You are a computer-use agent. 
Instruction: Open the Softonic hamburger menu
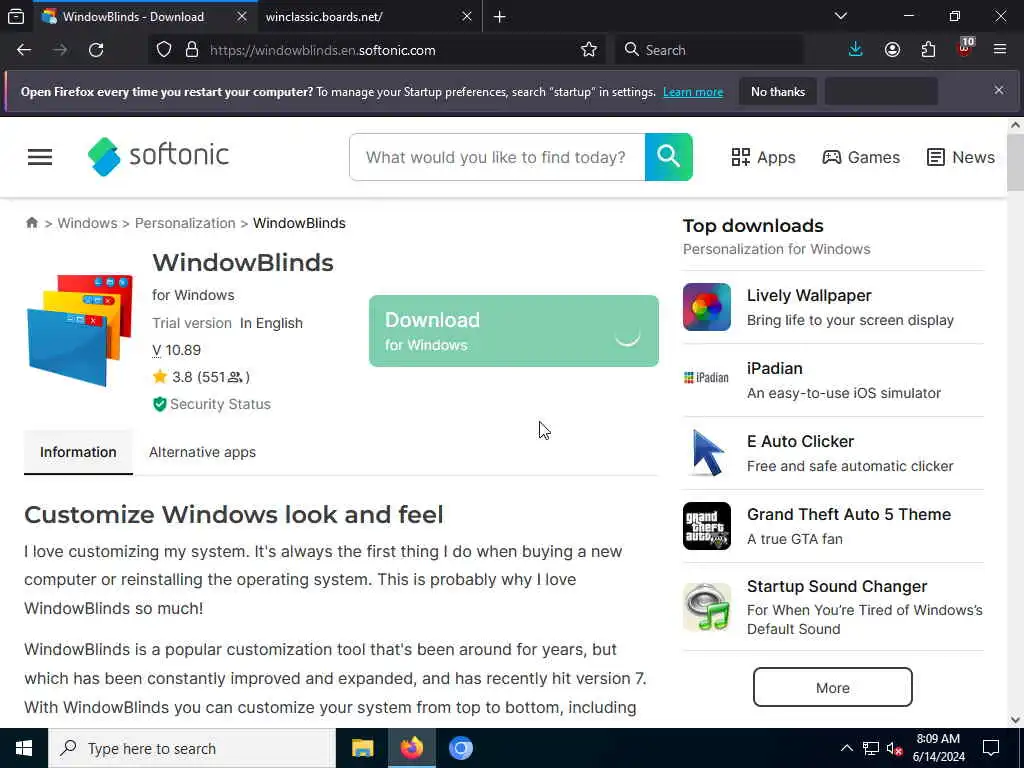click(40, 157)
